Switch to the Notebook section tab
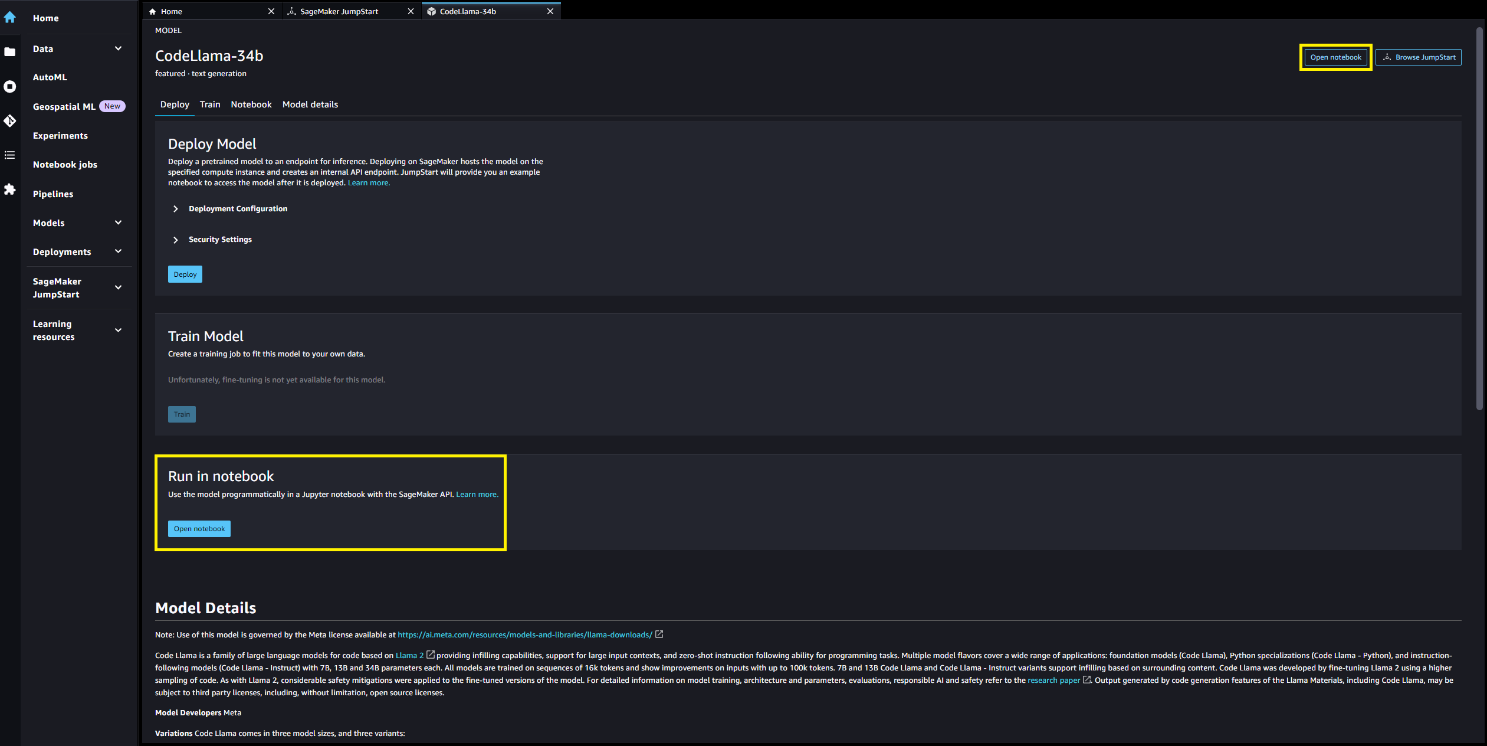Image resolution: width=1487 pixels, height=746 pixels. (251, 105)
